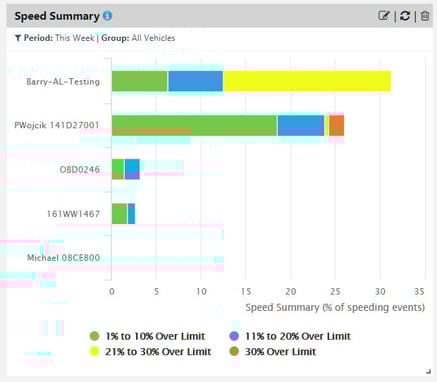Click OBD0246 blue bar segment
Viewport: 437px width, 382px height.
(132, 169)
